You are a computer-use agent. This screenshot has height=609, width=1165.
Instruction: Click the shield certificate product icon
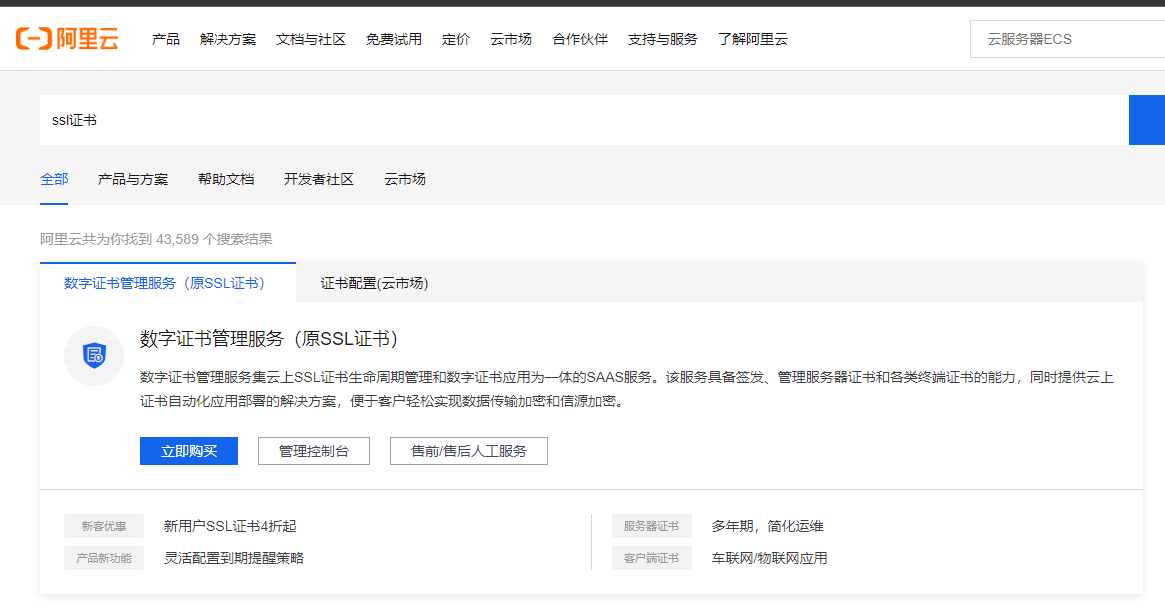click(94, 356)
